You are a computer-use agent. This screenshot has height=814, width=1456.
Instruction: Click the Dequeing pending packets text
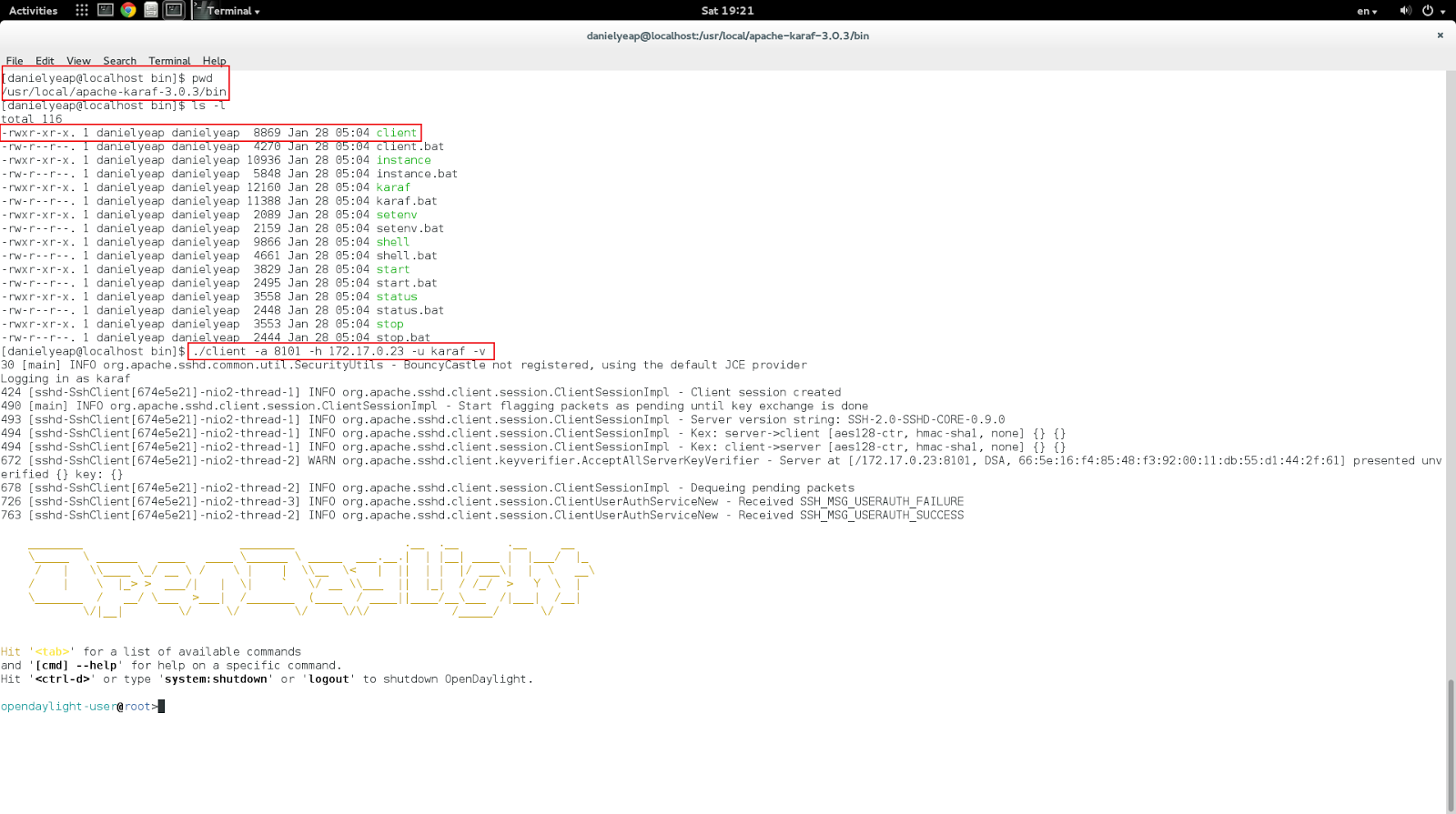(x=773, y=487)
